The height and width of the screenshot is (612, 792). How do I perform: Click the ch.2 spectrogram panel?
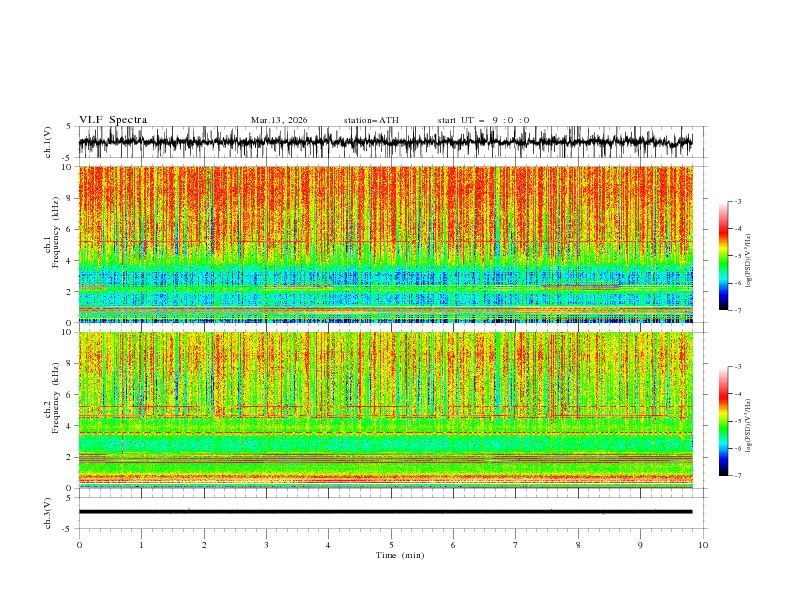point(385,410)
